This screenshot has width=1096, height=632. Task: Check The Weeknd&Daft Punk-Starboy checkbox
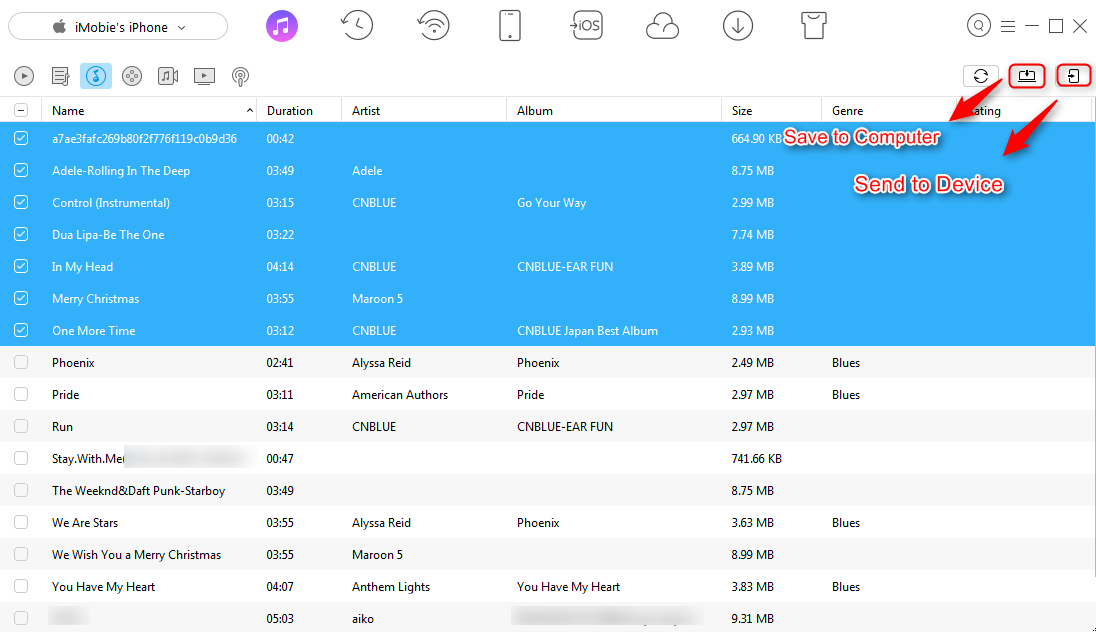(x=21, y=491)
